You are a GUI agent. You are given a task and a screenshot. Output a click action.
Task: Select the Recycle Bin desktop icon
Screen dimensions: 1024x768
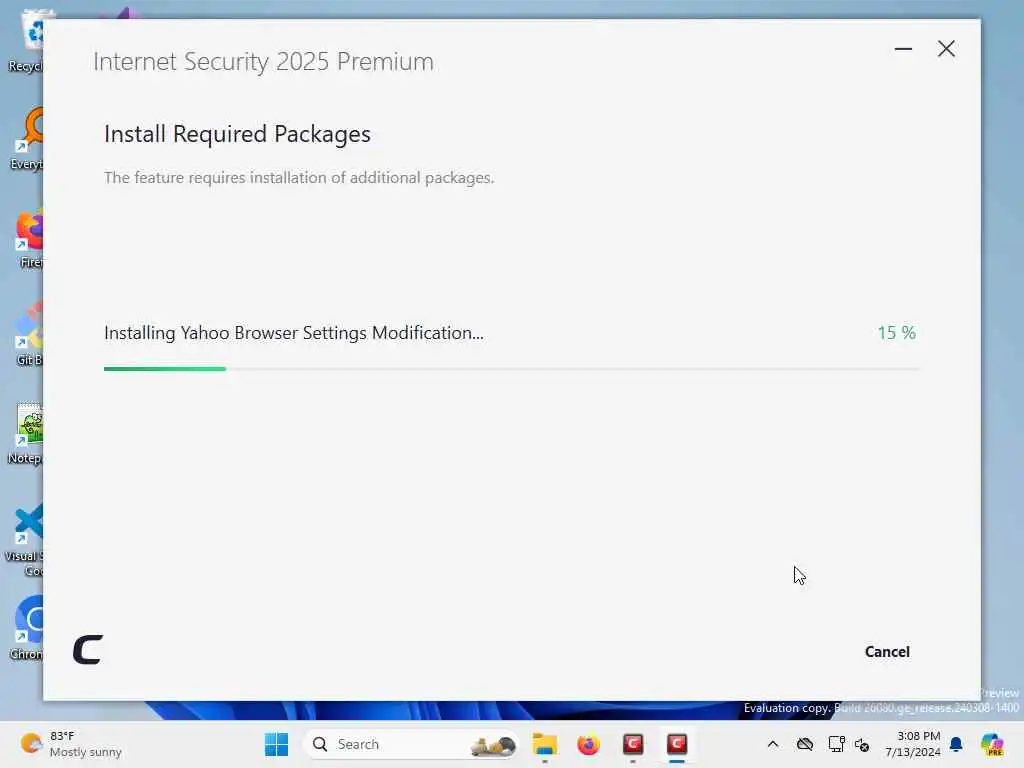(25, 40)
